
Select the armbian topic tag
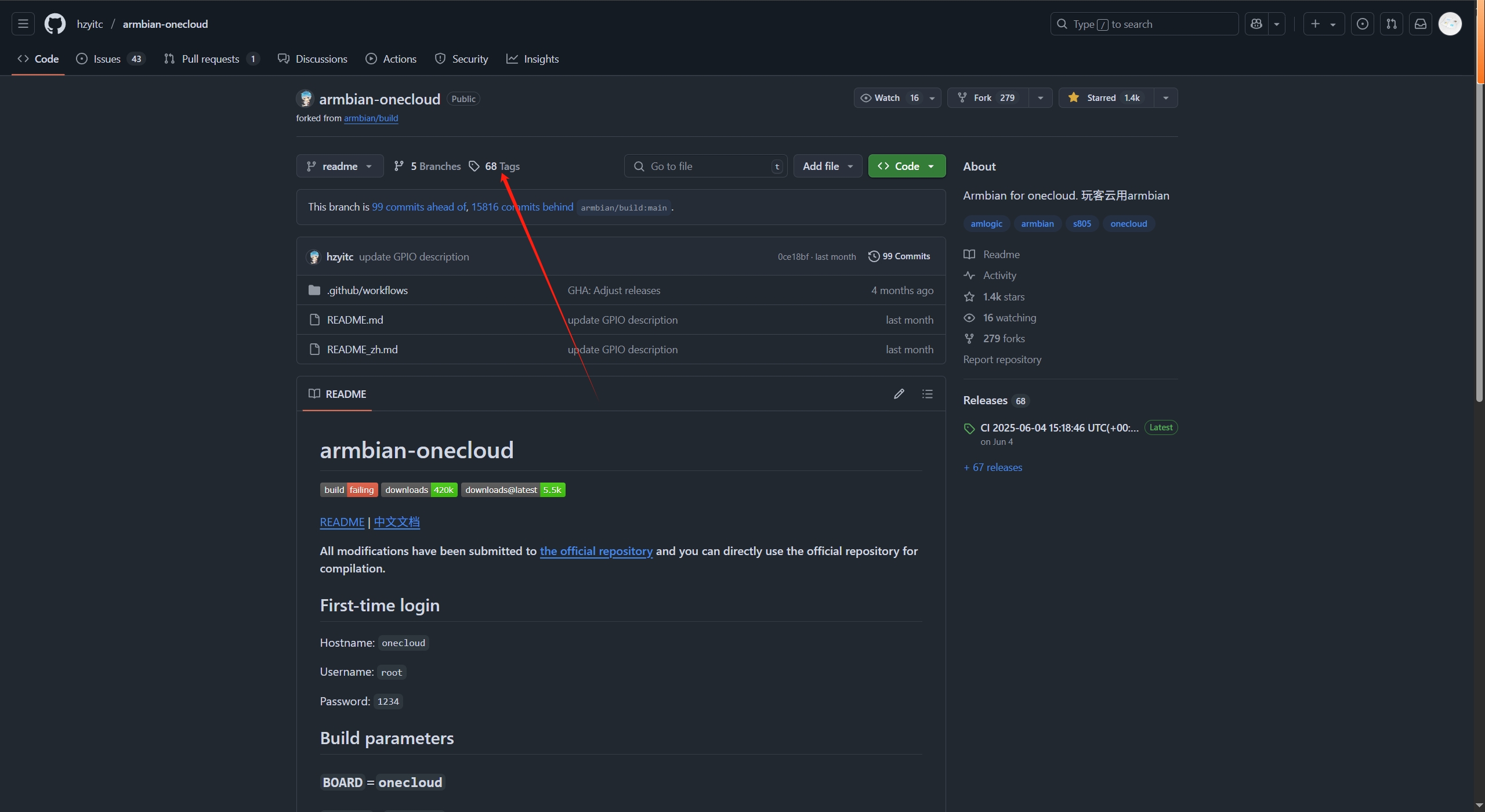pyautogui.click(x=1037, y=223)
